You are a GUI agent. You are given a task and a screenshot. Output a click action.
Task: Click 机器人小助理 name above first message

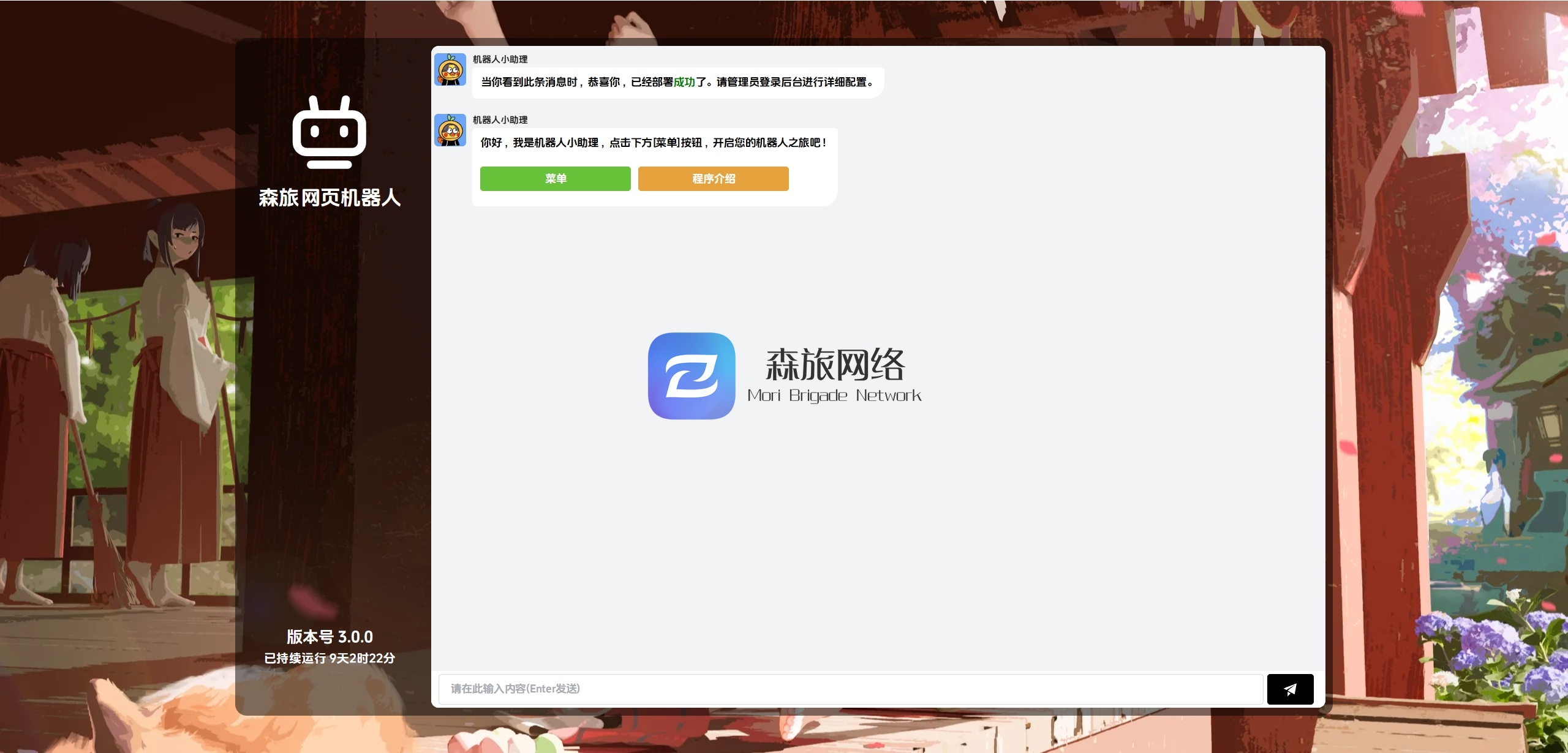500,59
